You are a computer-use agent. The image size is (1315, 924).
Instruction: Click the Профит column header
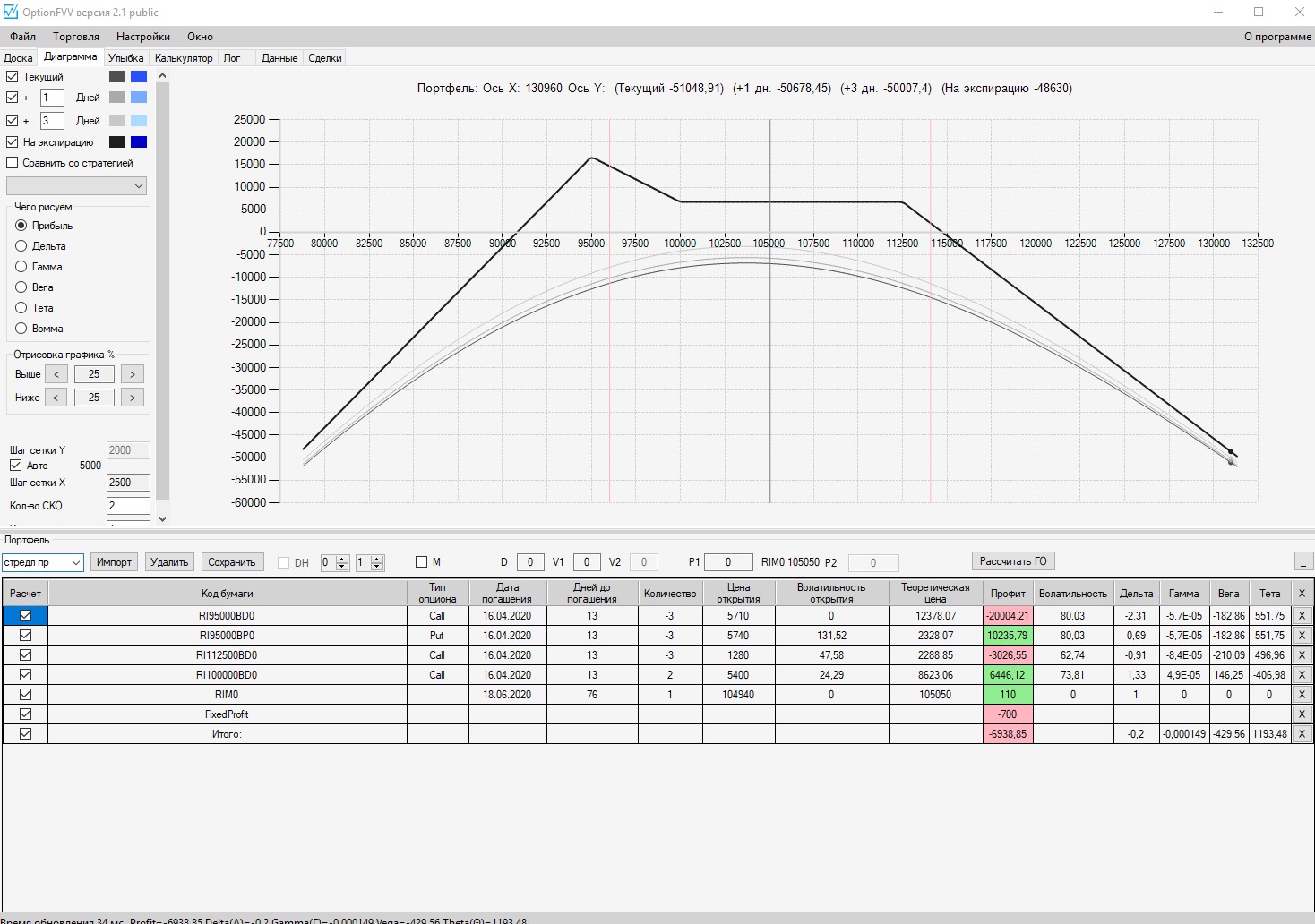point(1008,594)
